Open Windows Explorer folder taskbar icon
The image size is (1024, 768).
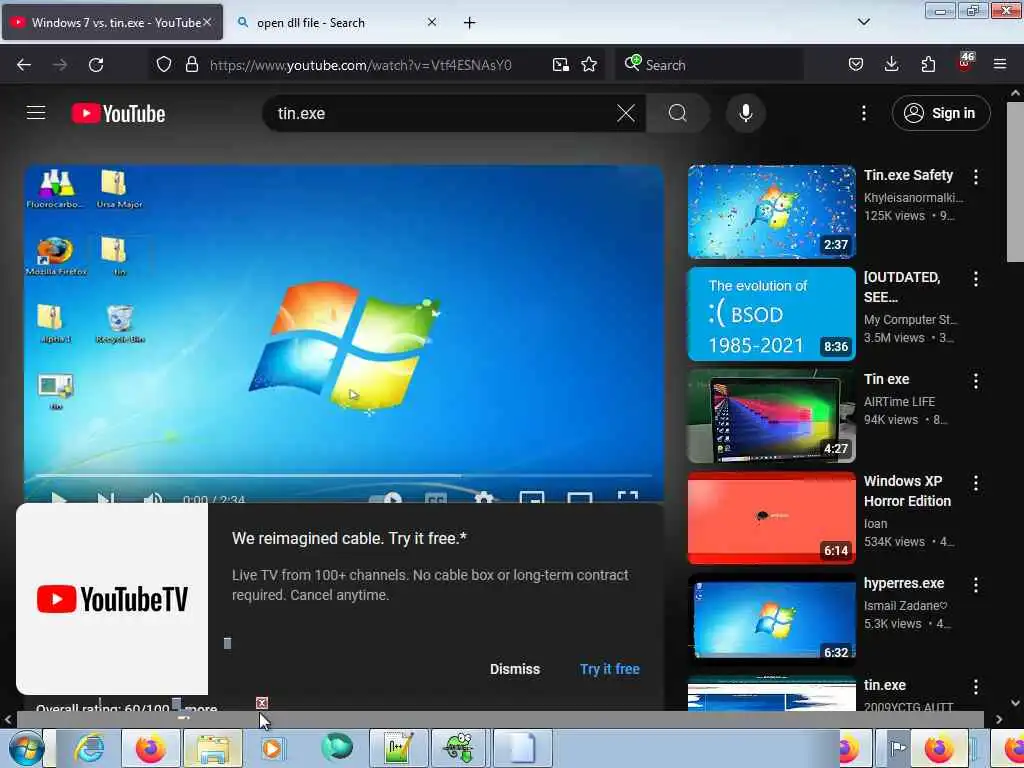coord(213,748)
